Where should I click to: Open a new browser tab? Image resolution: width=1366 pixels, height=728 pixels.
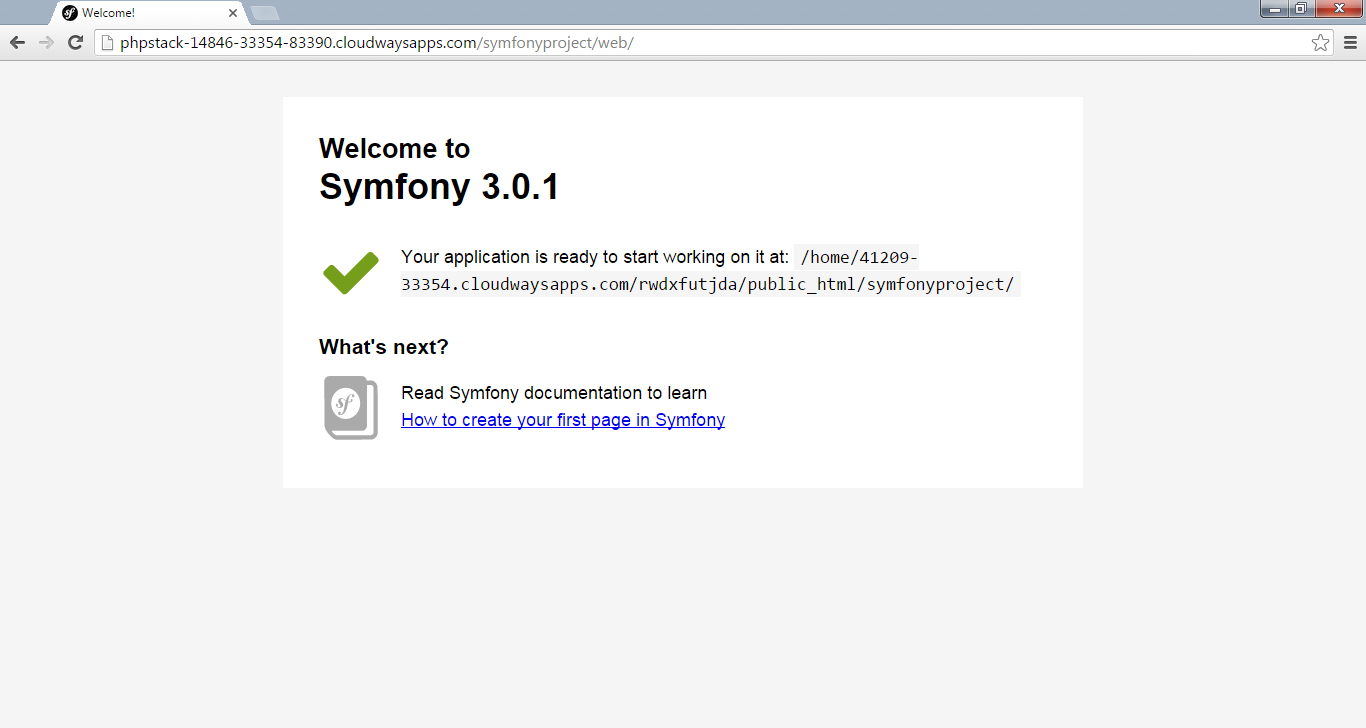(265, 13)
